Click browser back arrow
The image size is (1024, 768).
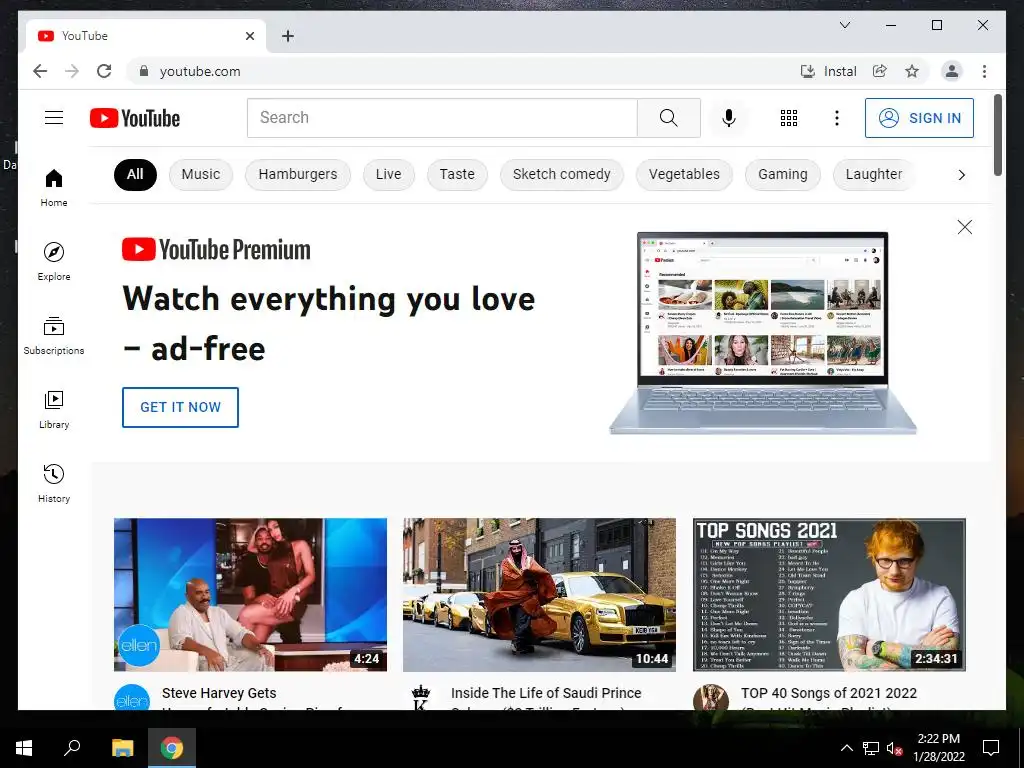[40, 71]
